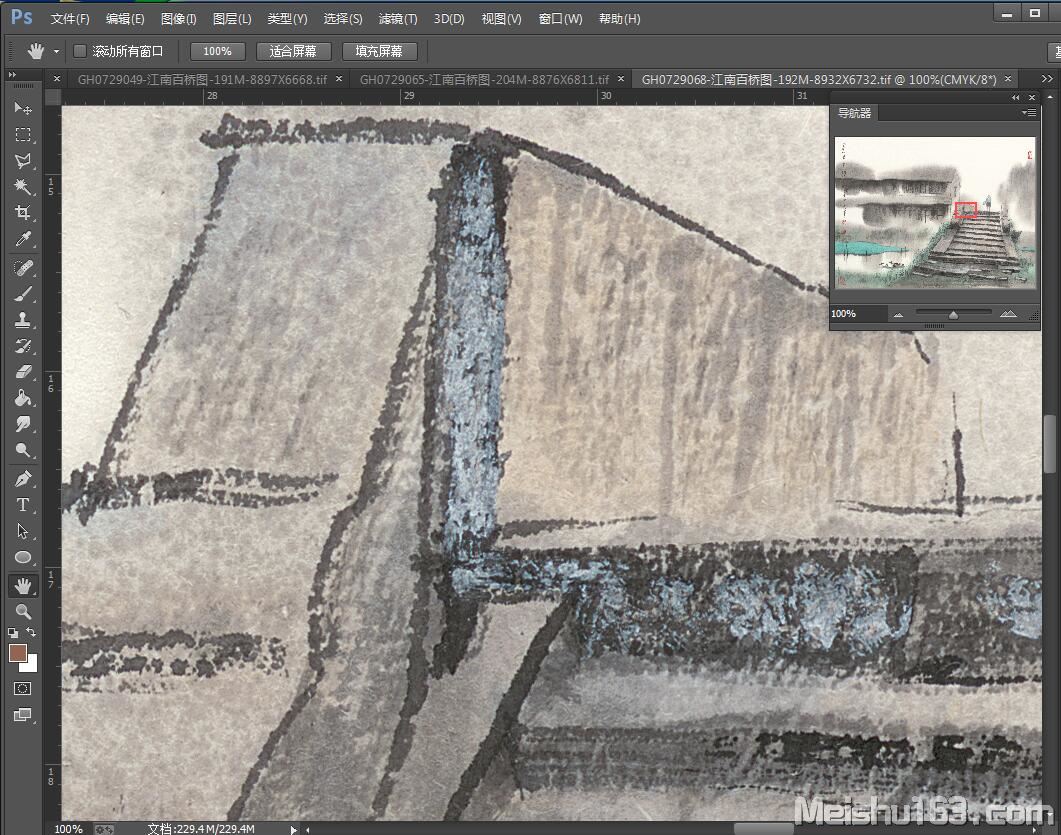Open the 帮助(H) menu
1061x835 pixels.
coord(620,19)
